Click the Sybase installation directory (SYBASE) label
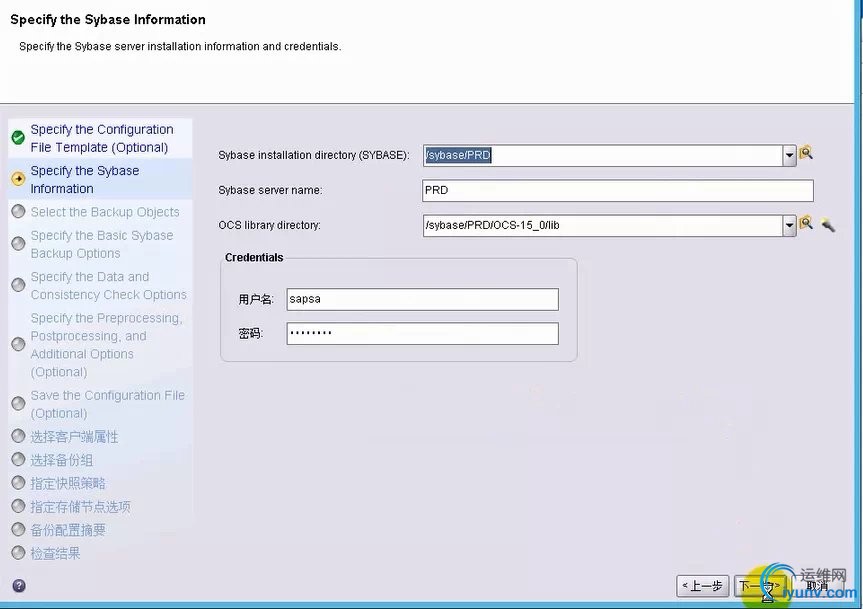The image size is (863, 609). 314,155
